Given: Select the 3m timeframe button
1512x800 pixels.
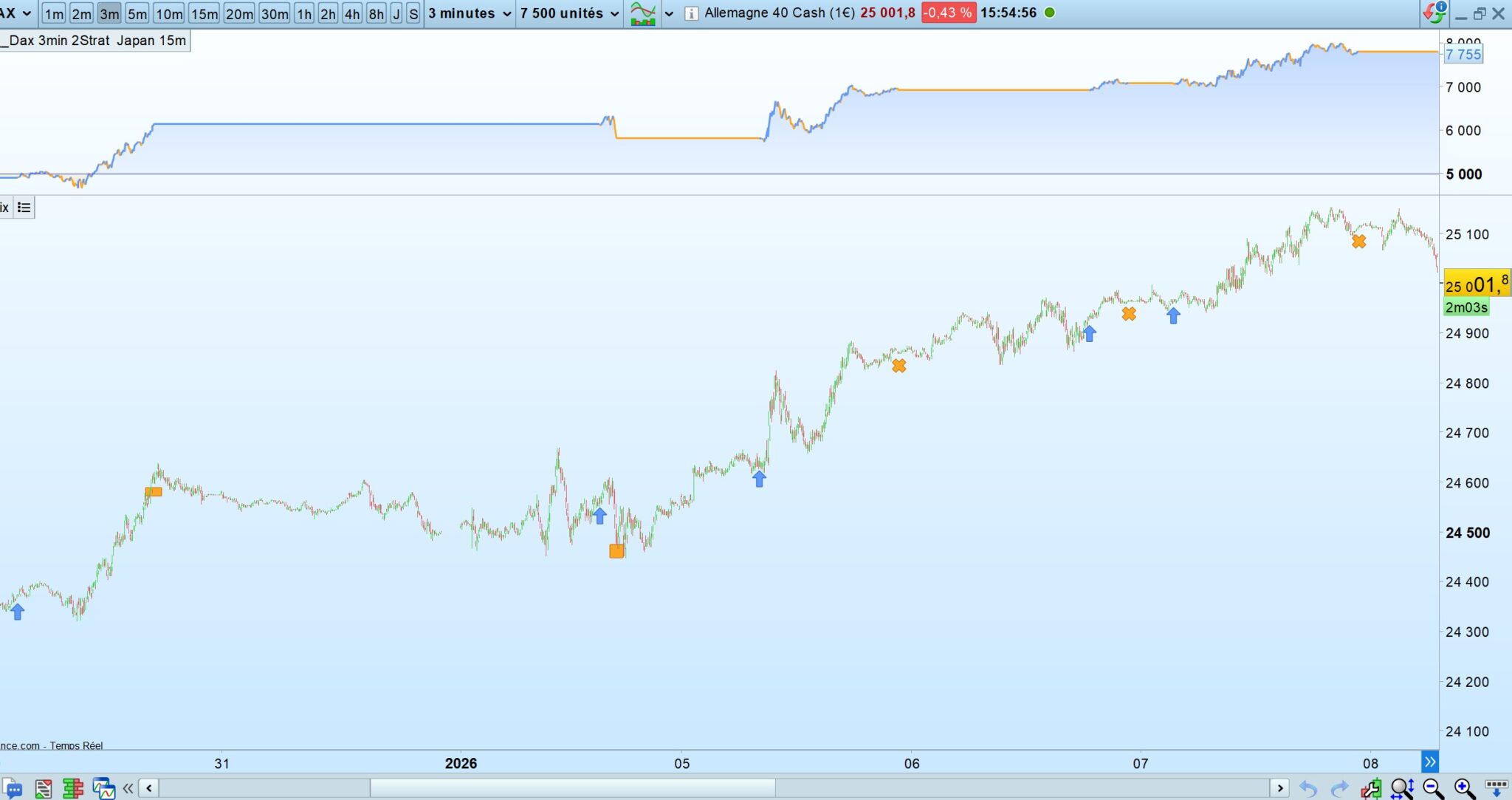Looking at the screenshot, I should [109, 13].
